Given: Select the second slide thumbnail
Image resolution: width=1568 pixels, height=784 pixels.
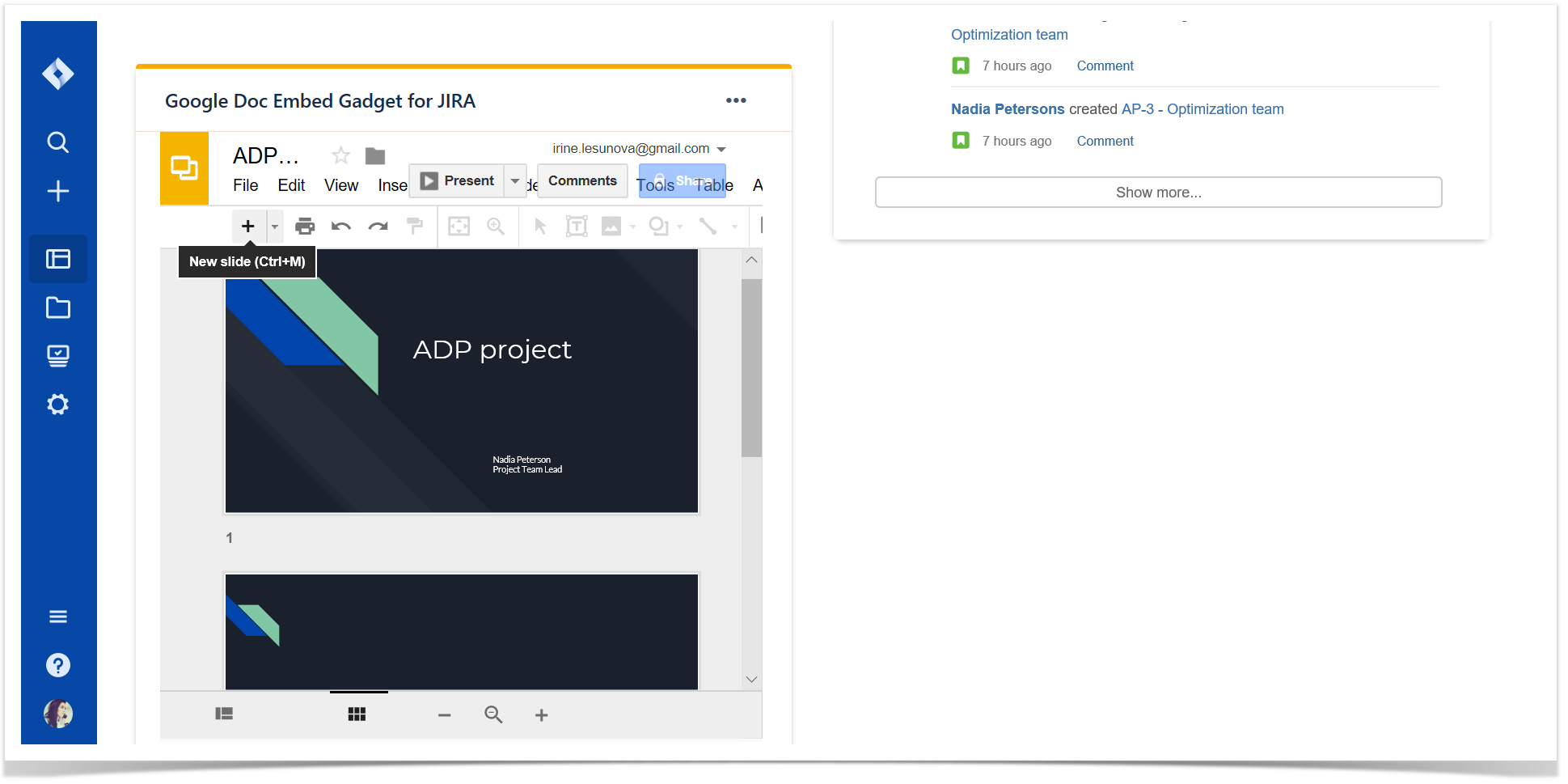Looking at the screenshot, I should pyautogui.click(x=462, y=632).
